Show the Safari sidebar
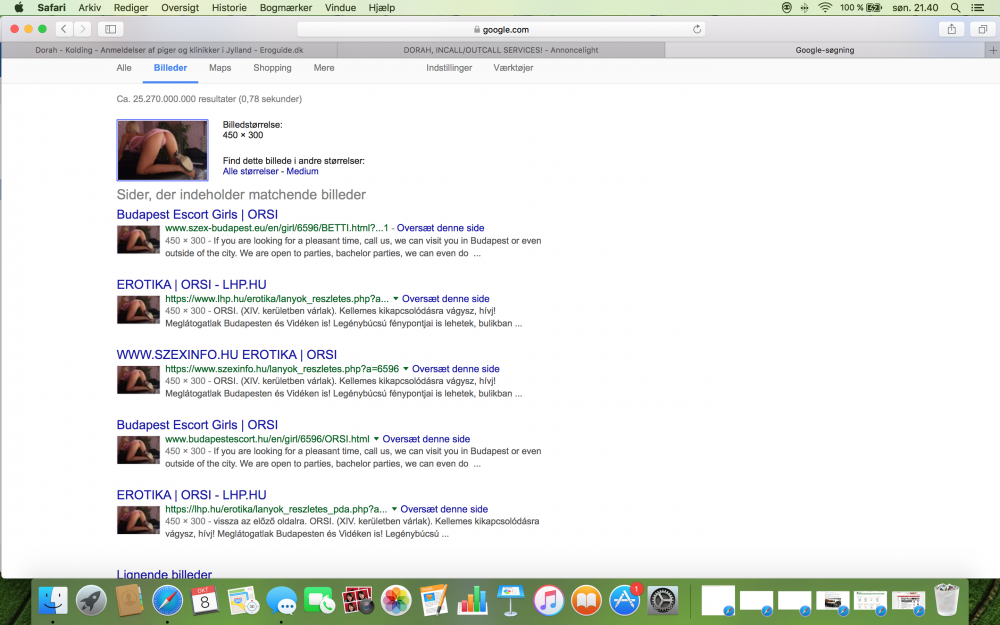Screen dimensions: 1000x625 point(110,29)
